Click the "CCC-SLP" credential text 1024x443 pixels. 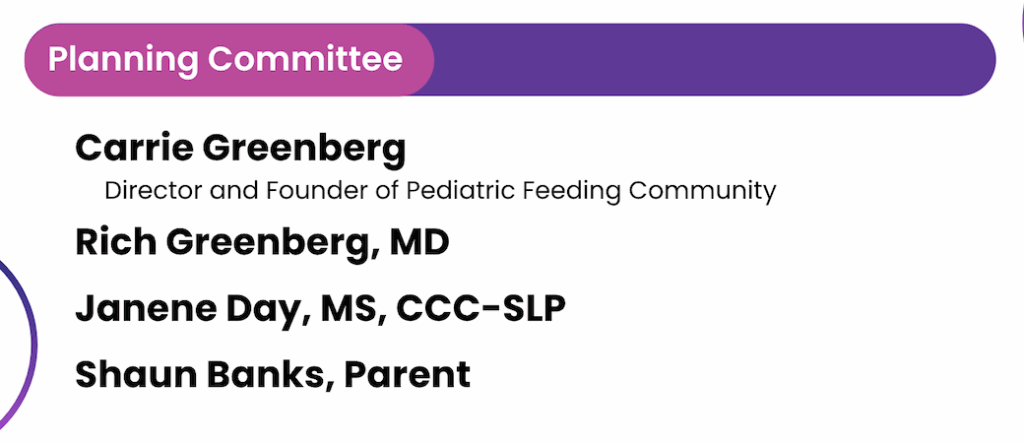481,308
